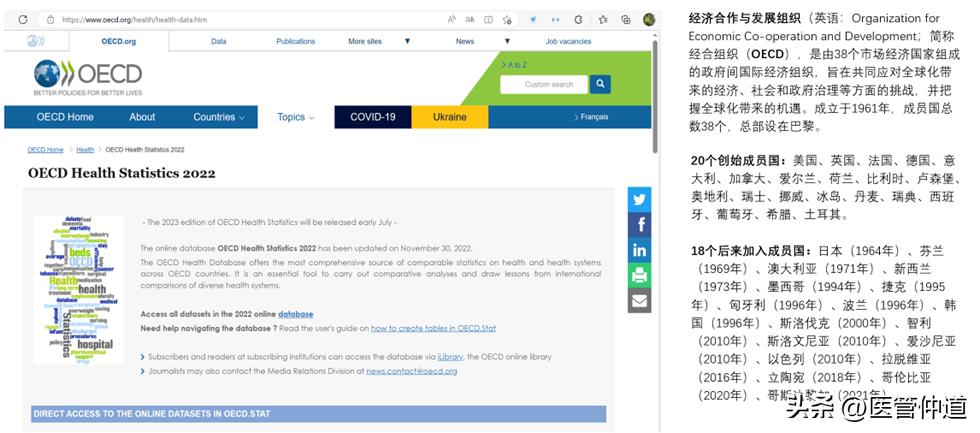Click the green print icon
This screenshot has width=980, height=433.
[639, 276]
